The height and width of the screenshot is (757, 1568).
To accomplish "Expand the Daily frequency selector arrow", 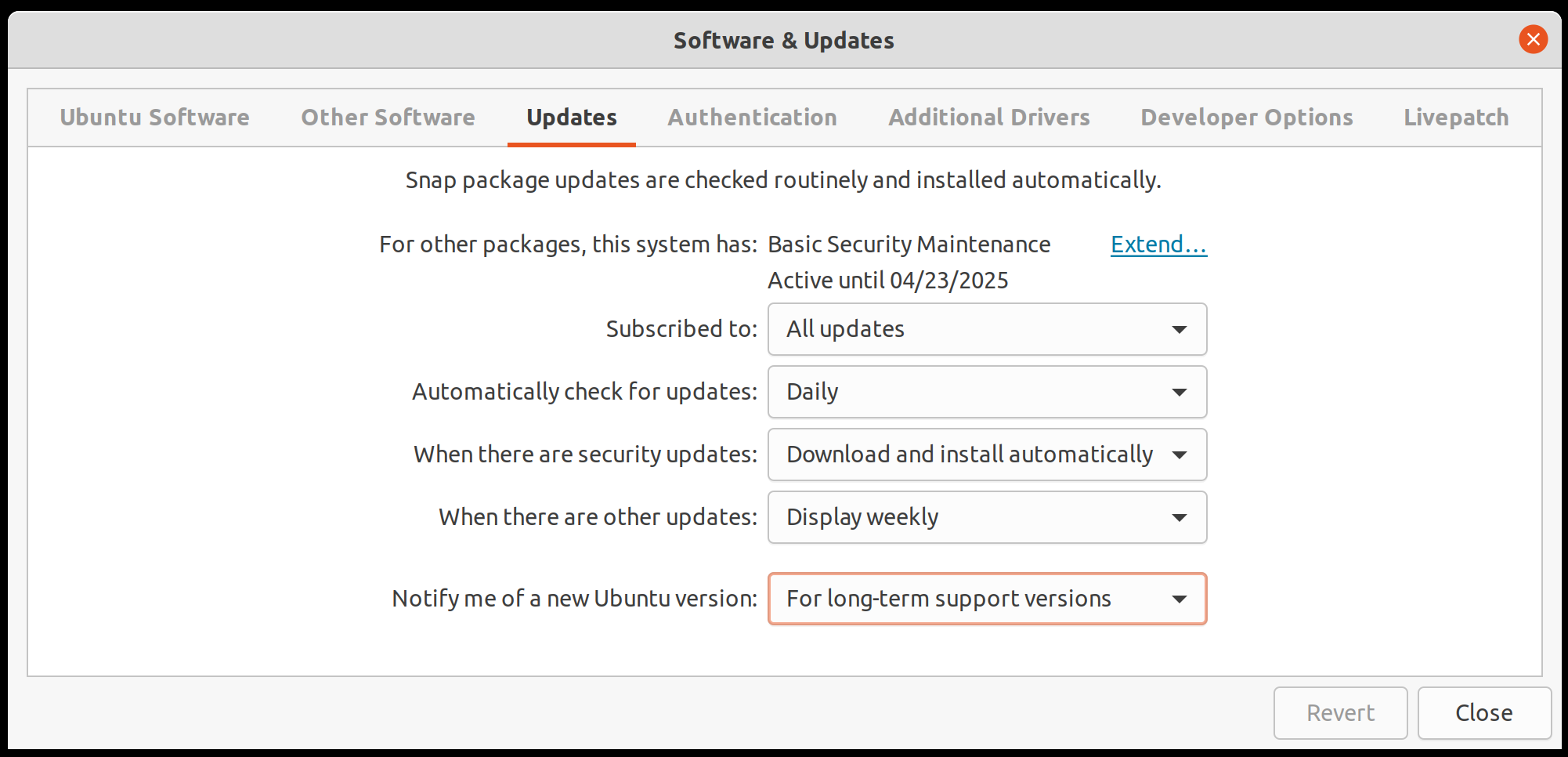I will 1179,392.
